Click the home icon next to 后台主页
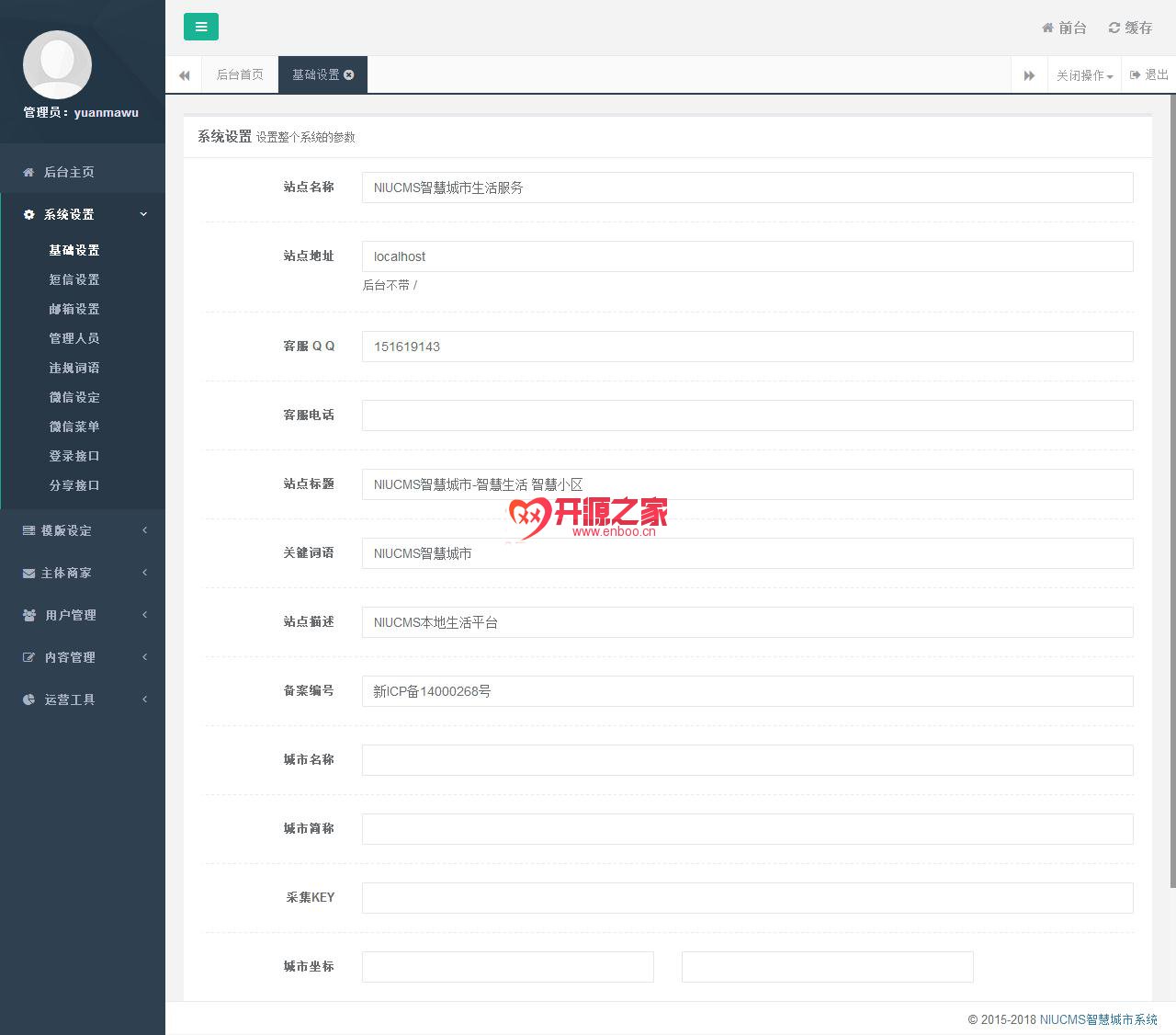The width and height of the screenshot is (1176, 1035). point(28,173)
